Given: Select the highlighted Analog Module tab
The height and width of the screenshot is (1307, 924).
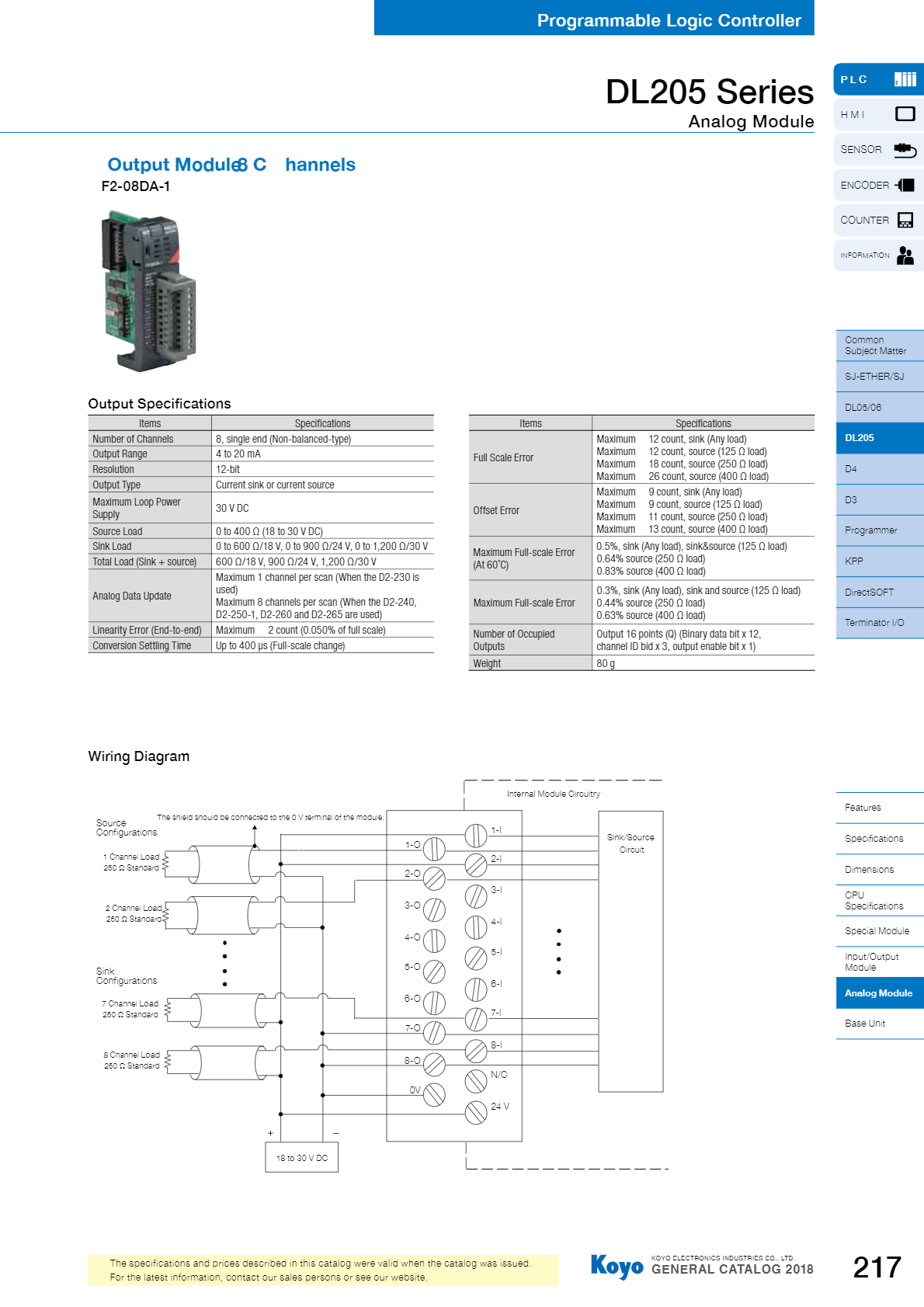Looking at the screenshot, I should coord(880,993).
